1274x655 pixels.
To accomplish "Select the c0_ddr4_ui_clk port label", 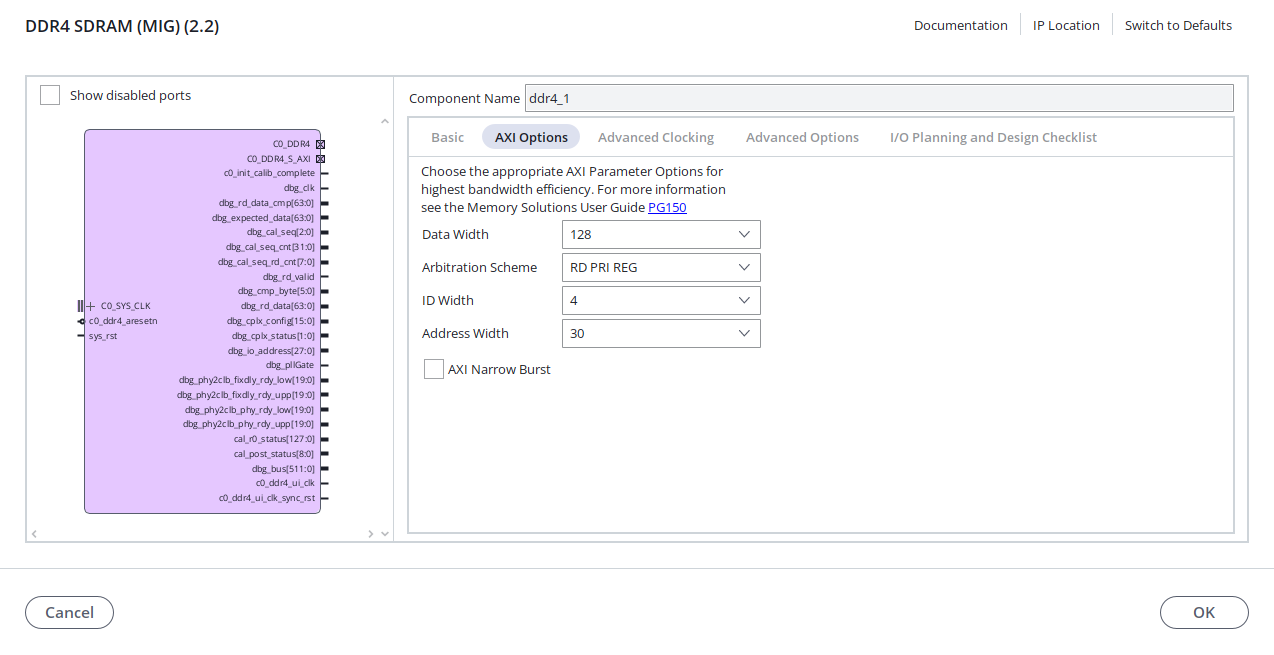I will (285, 483).
